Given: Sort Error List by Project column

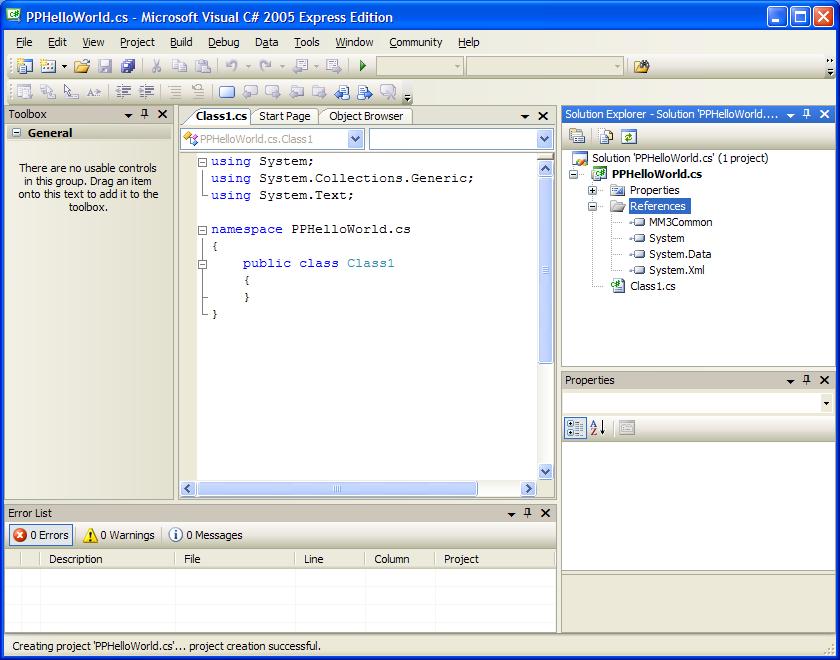Looking at the screenshot, I should point(494,559).
